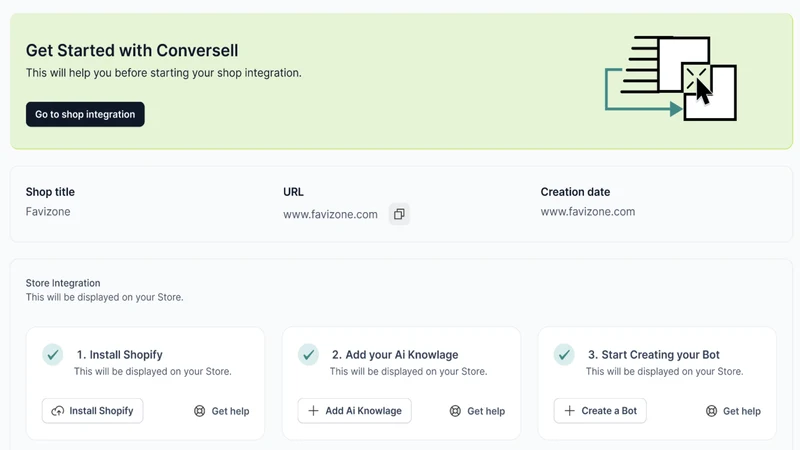The image size is (800, 450).
Task: Click the 3. Start Creating your Bot title
Action: (654, 355)
